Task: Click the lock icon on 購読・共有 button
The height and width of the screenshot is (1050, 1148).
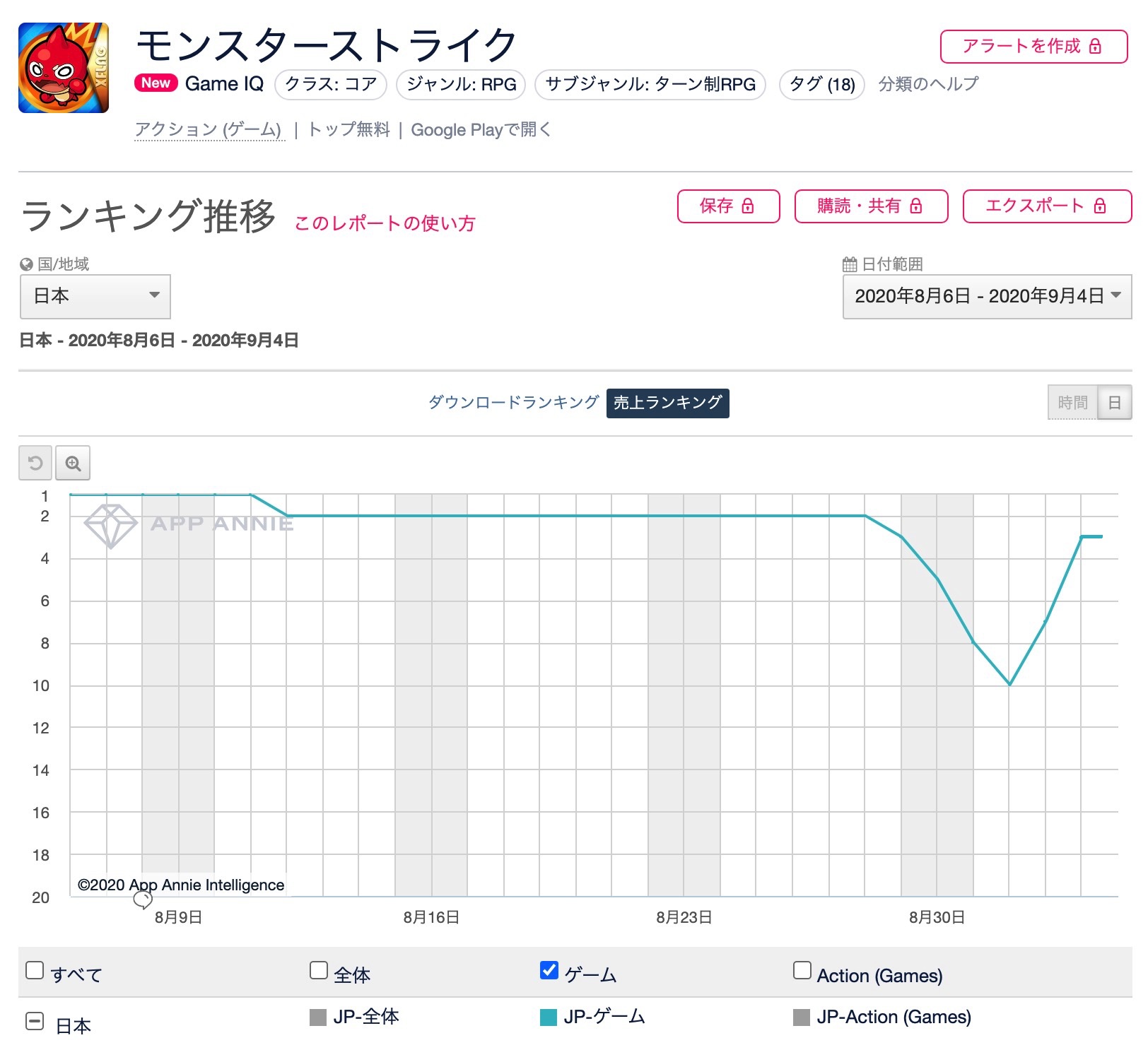Action: point(916,206)
